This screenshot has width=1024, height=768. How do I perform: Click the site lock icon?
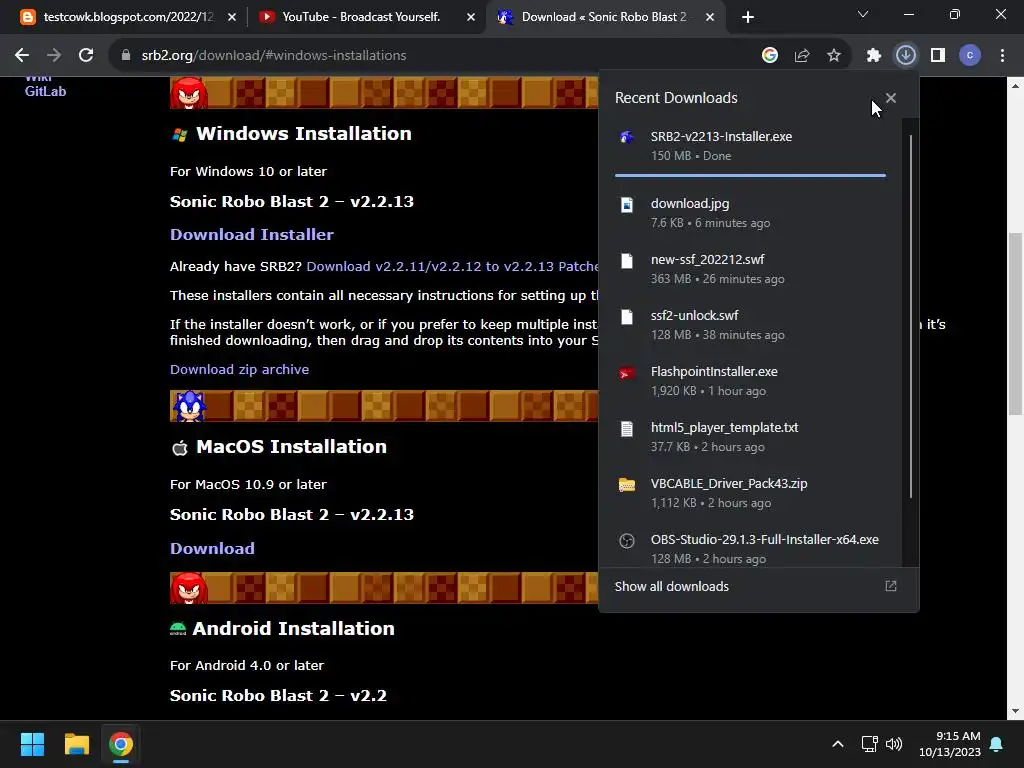tap(126, 56)
